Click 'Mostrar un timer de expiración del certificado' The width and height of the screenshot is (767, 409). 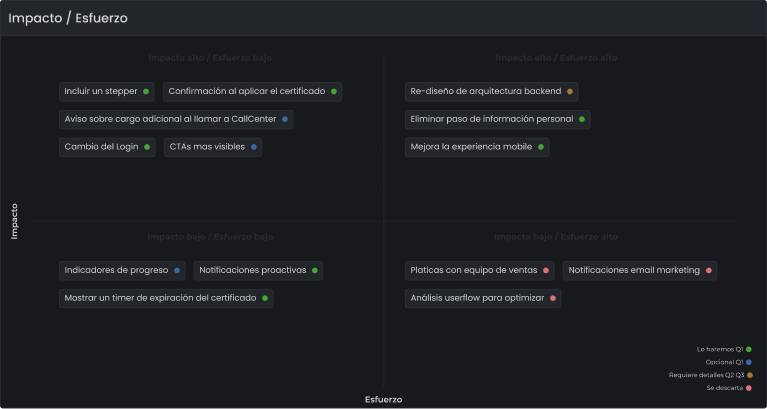coord(166,298)
